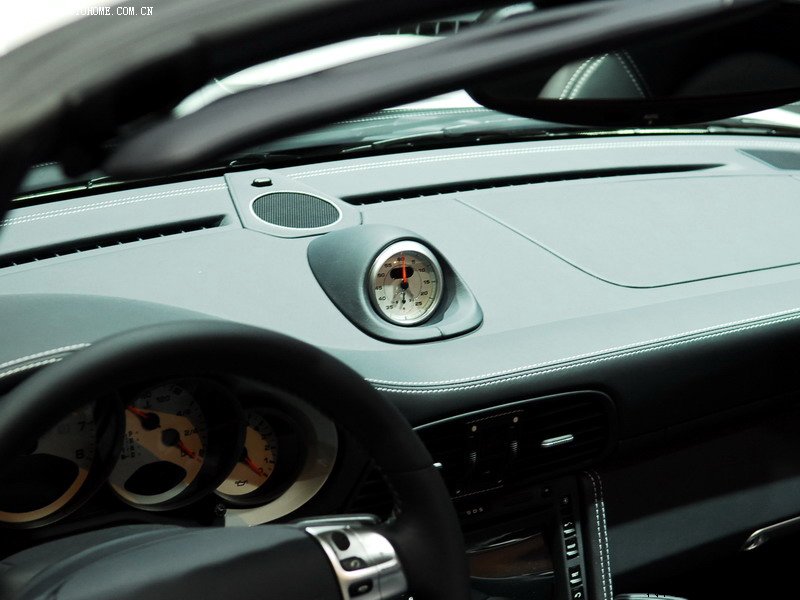Click the small sensor button above speaker
This screenshot has width=800, height=600.
[x=261, y=182]
